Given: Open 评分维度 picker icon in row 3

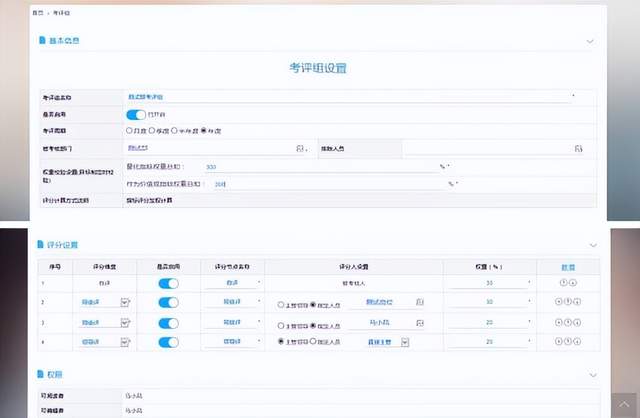Looking at the screenshot, I should click(125, 322).
